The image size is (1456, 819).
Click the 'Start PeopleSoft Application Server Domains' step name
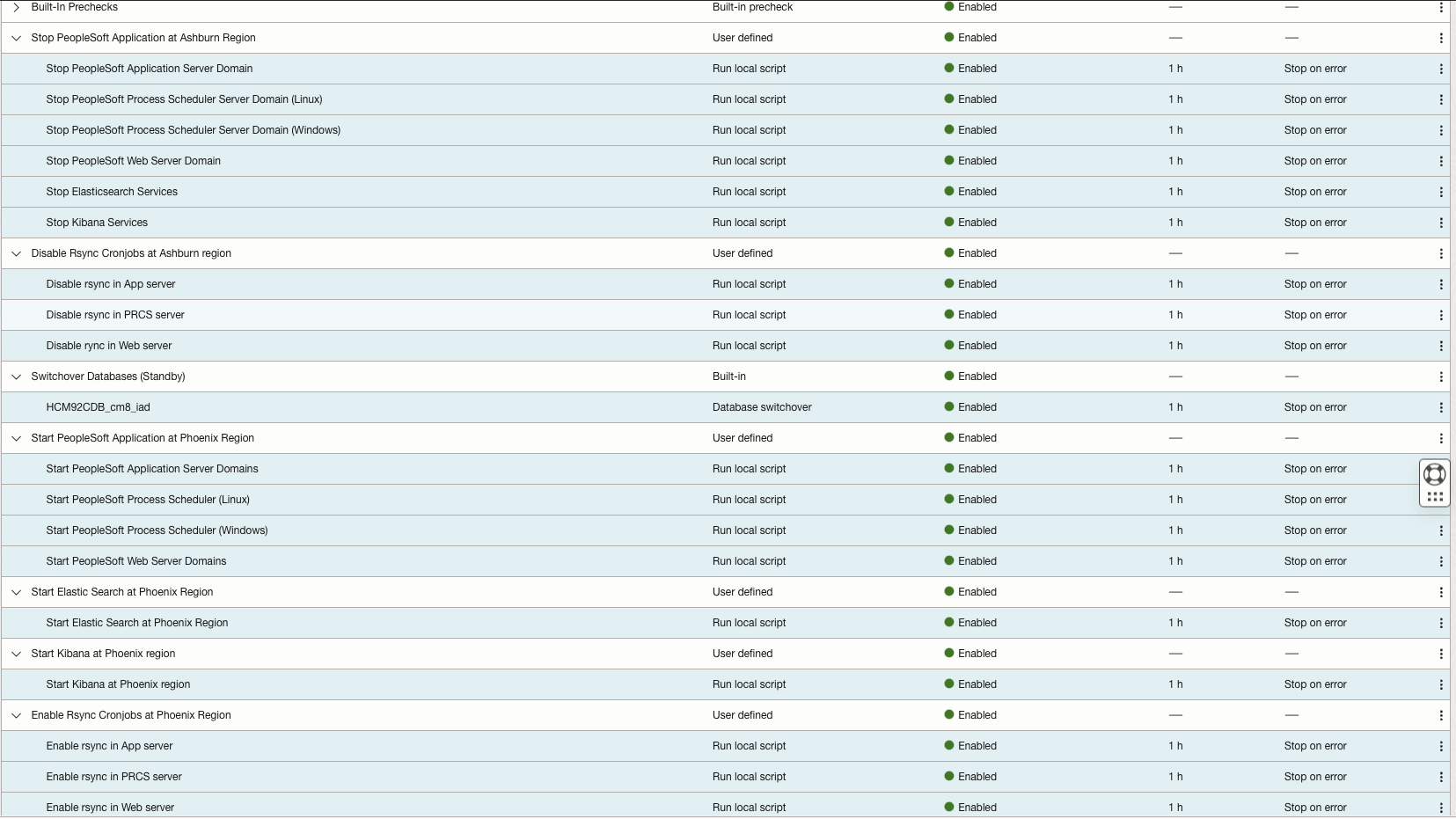coord(152,469)
